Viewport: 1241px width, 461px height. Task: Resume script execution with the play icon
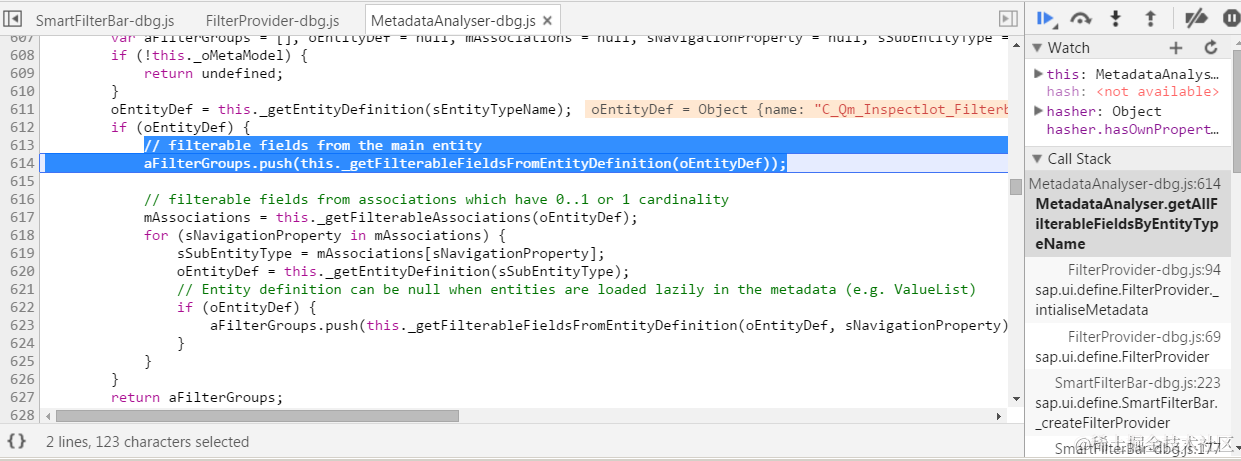(1046, 18)
